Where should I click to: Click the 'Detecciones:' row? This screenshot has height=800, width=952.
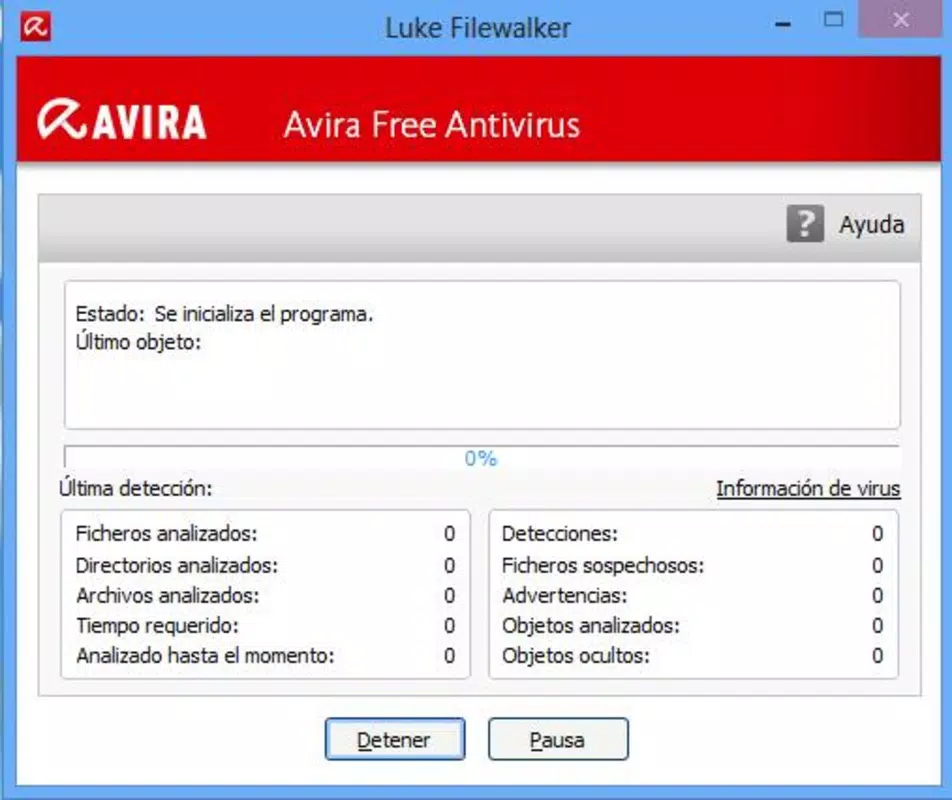click(x=693, y=534)
